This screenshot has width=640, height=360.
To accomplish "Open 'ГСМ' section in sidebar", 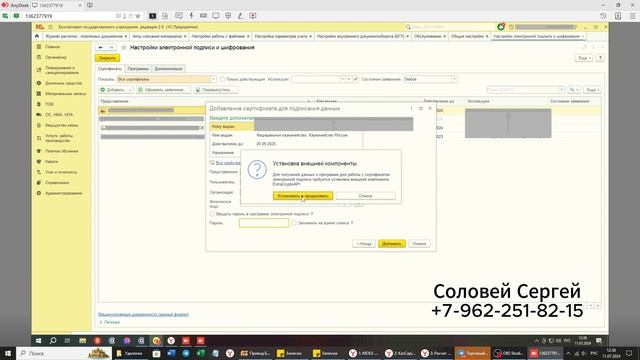I will (49, 104).
